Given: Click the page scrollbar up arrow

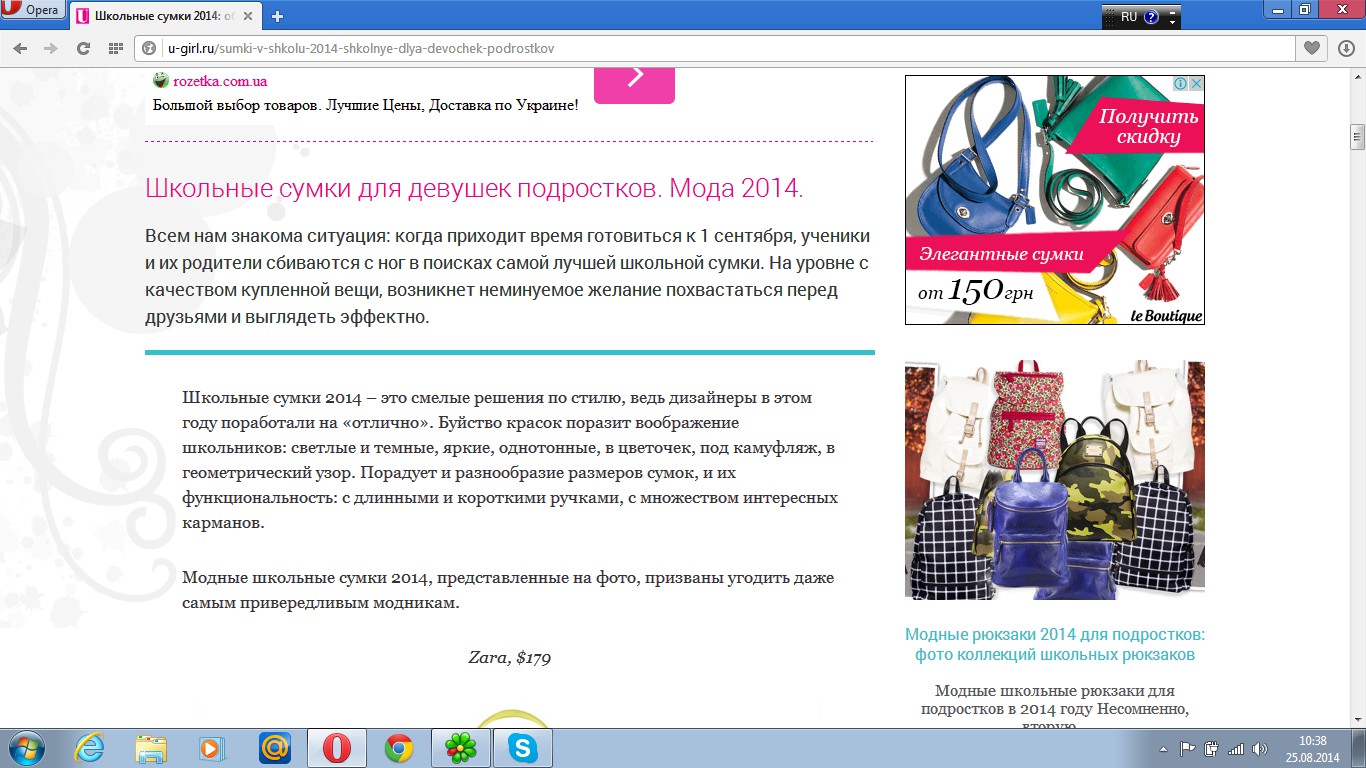Looking at the screenshot, I should [1357, 77].
